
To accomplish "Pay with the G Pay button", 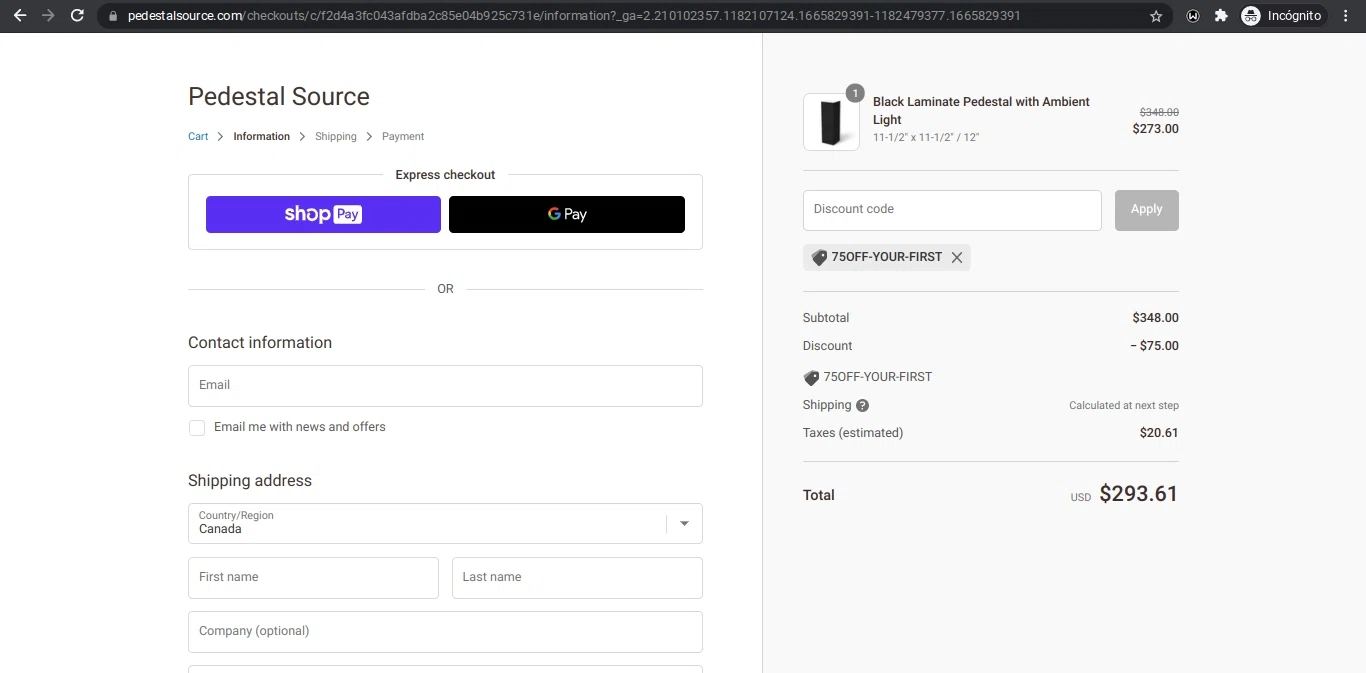I will pyautogui.click(x=567, y=214).
